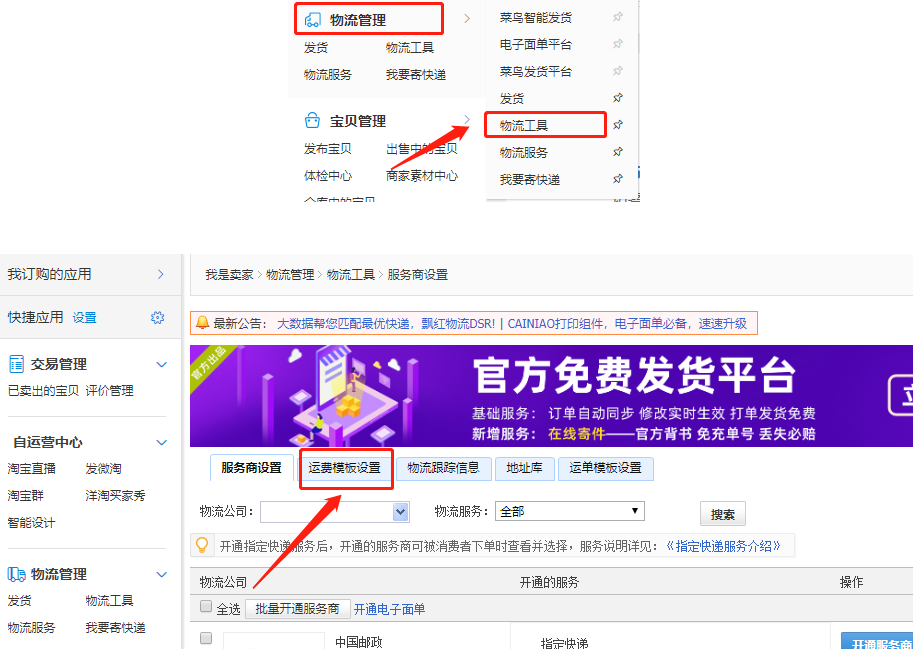This screenshot has width=913, height=649.
Task: Open the 物流公司 dropdown list
Action: [x=401, y=512]
